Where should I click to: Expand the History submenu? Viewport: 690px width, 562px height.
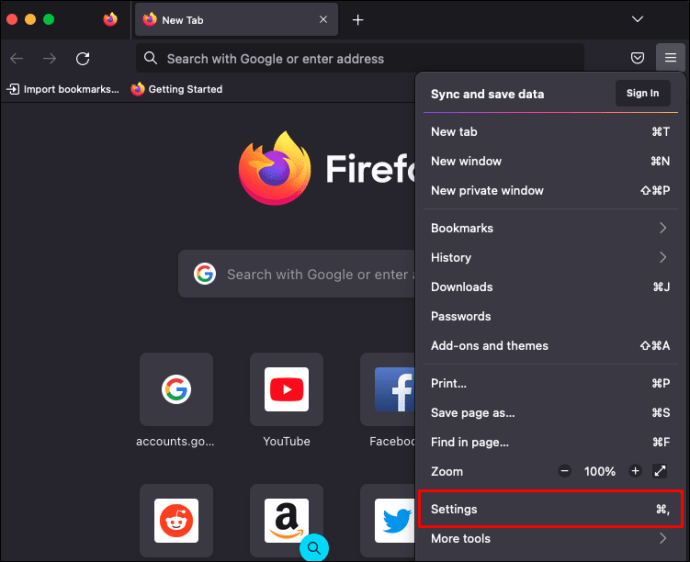click(550, 257)
